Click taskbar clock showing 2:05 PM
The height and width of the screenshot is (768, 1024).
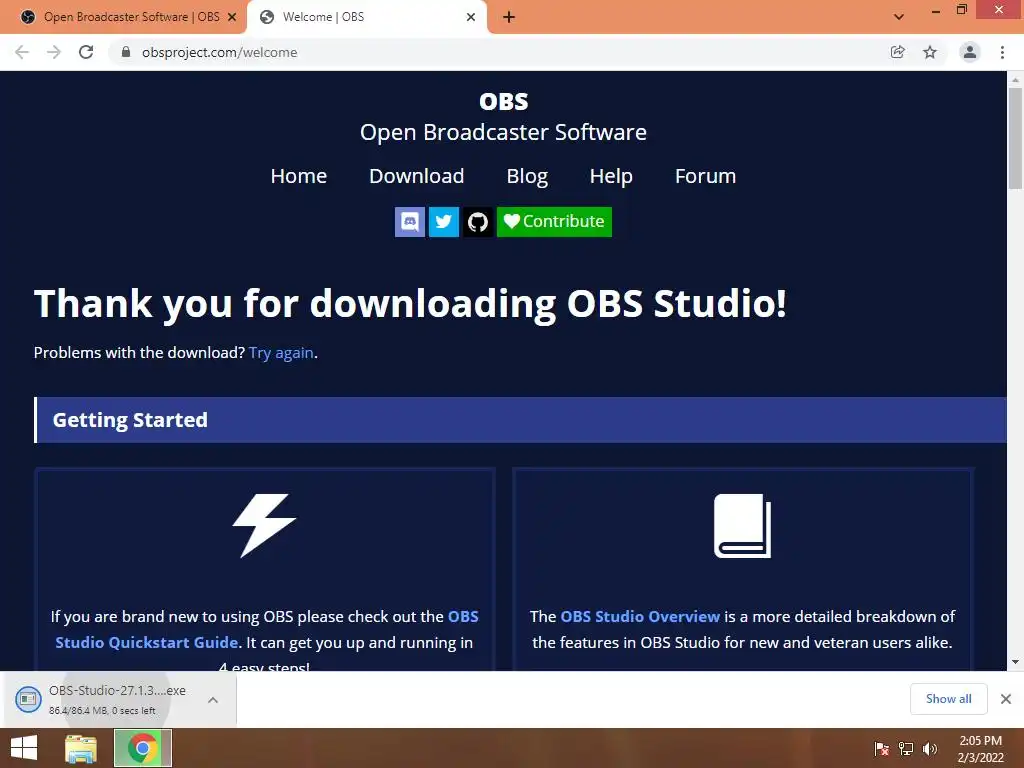point(980,749)
